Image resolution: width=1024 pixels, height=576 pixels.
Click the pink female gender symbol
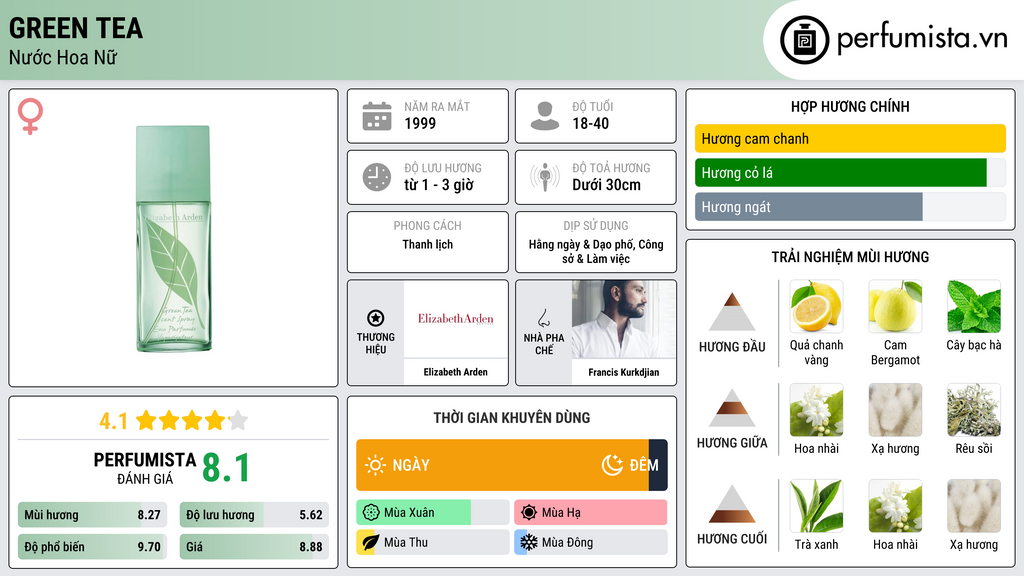[31, 116]
